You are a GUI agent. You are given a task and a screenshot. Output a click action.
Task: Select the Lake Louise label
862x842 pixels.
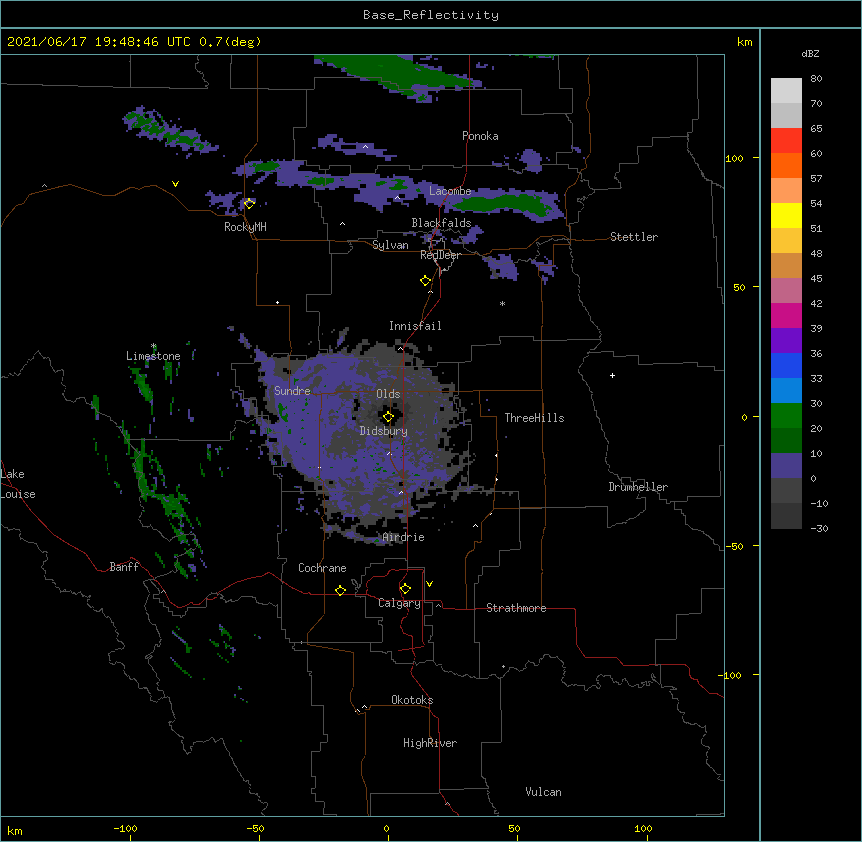click(18, 484)
